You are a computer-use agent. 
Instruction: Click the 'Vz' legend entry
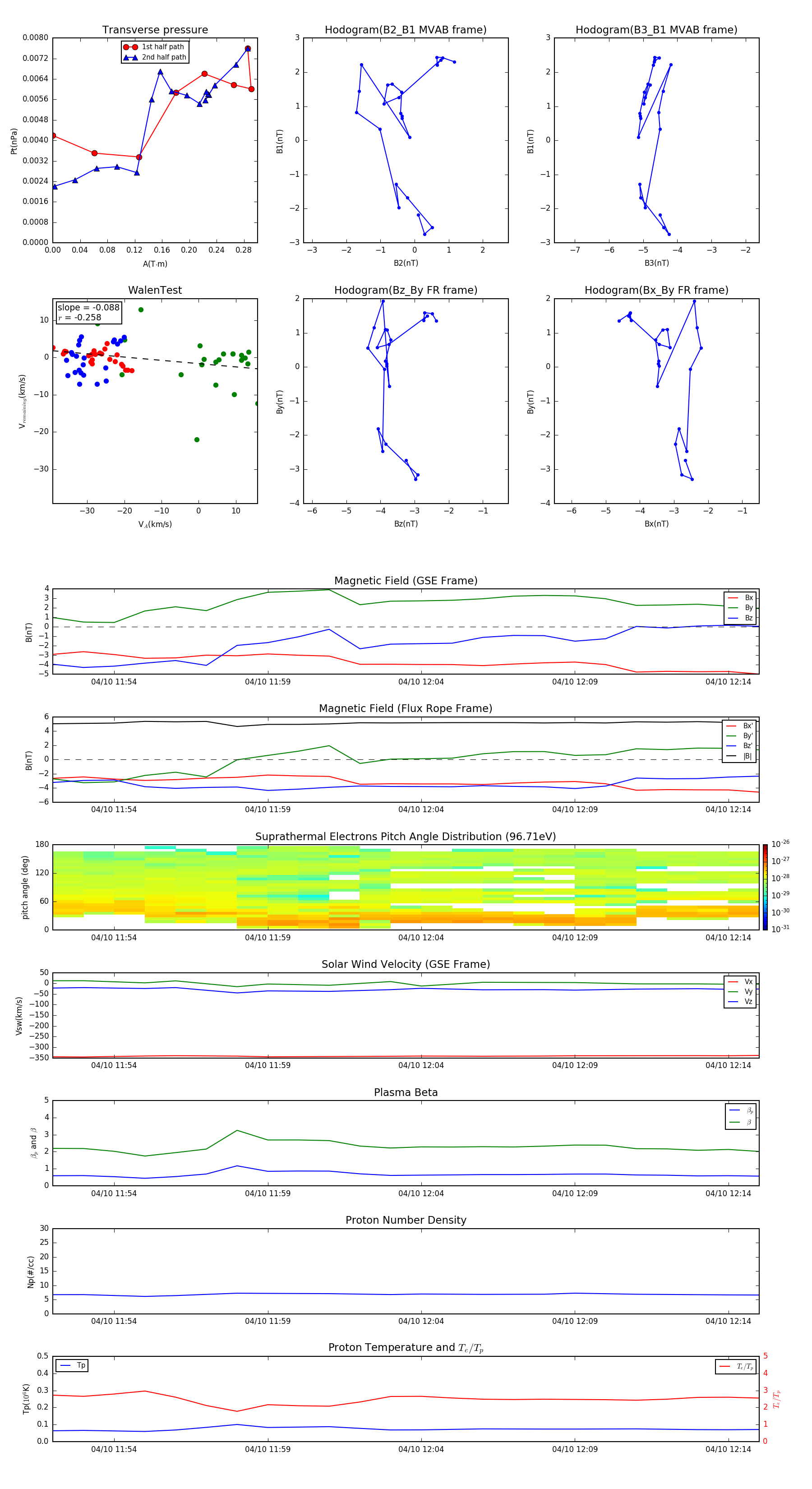point(740,1002)
